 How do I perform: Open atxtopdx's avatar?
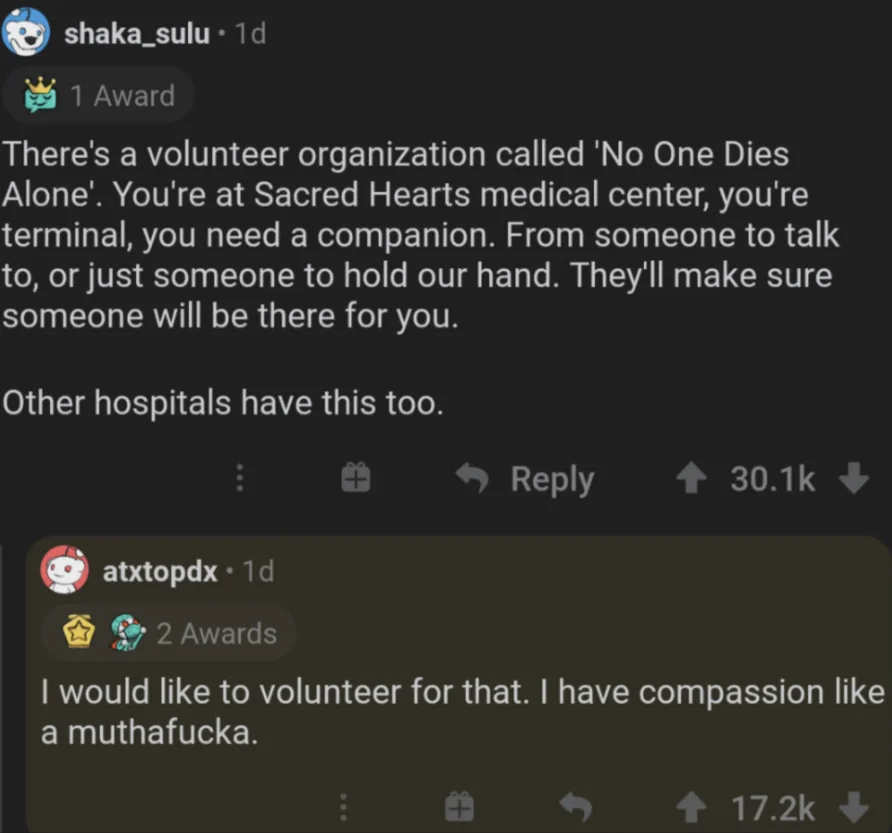pyautogui.click(x=65, y=571)
